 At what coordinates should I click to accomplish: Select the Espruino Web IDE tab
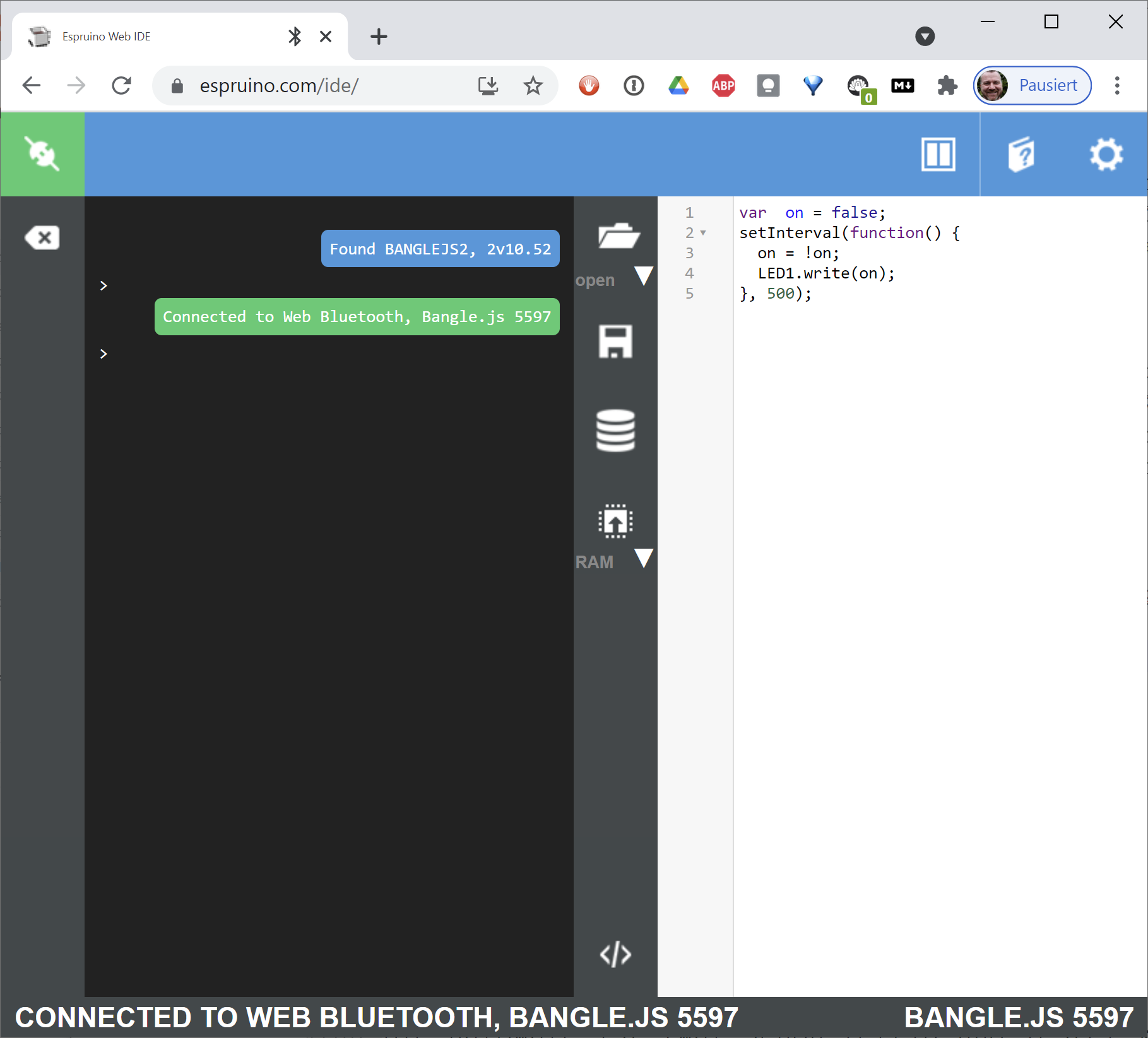click(x=158, y=37)
